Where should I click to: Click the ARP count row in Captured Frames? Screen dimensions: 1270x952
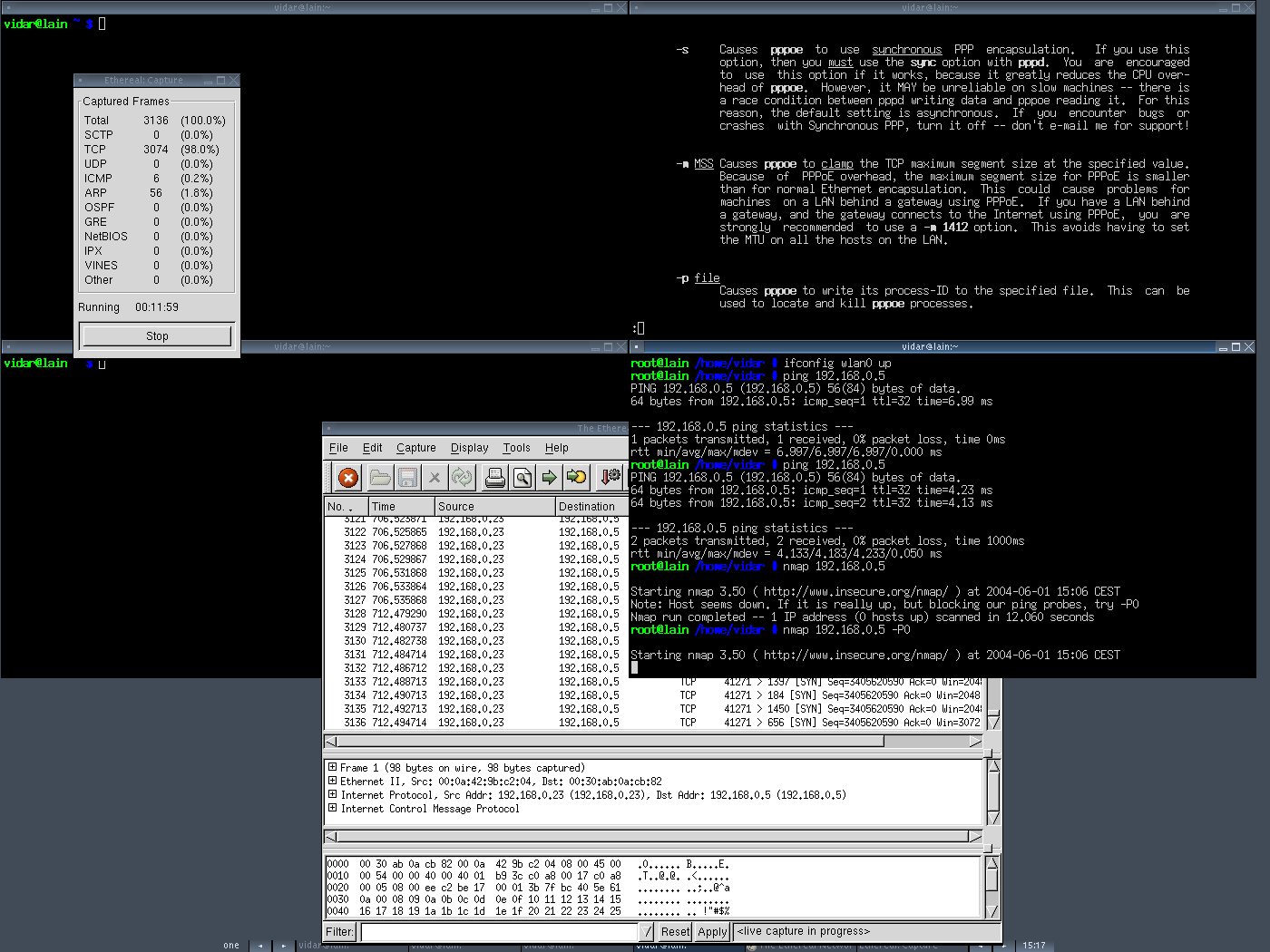[152, 193]
